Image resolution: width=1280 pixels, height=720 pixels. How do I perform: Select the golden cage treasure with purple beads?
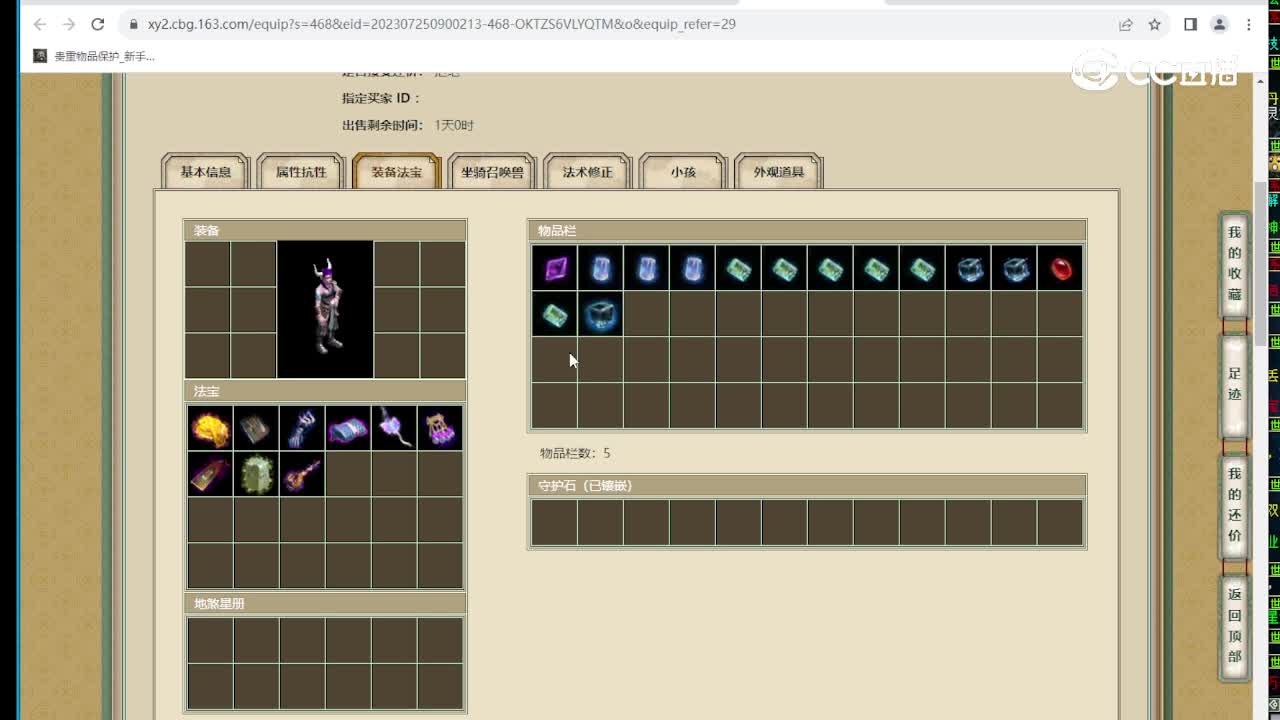pyautogui.click(x=440, y=428)
